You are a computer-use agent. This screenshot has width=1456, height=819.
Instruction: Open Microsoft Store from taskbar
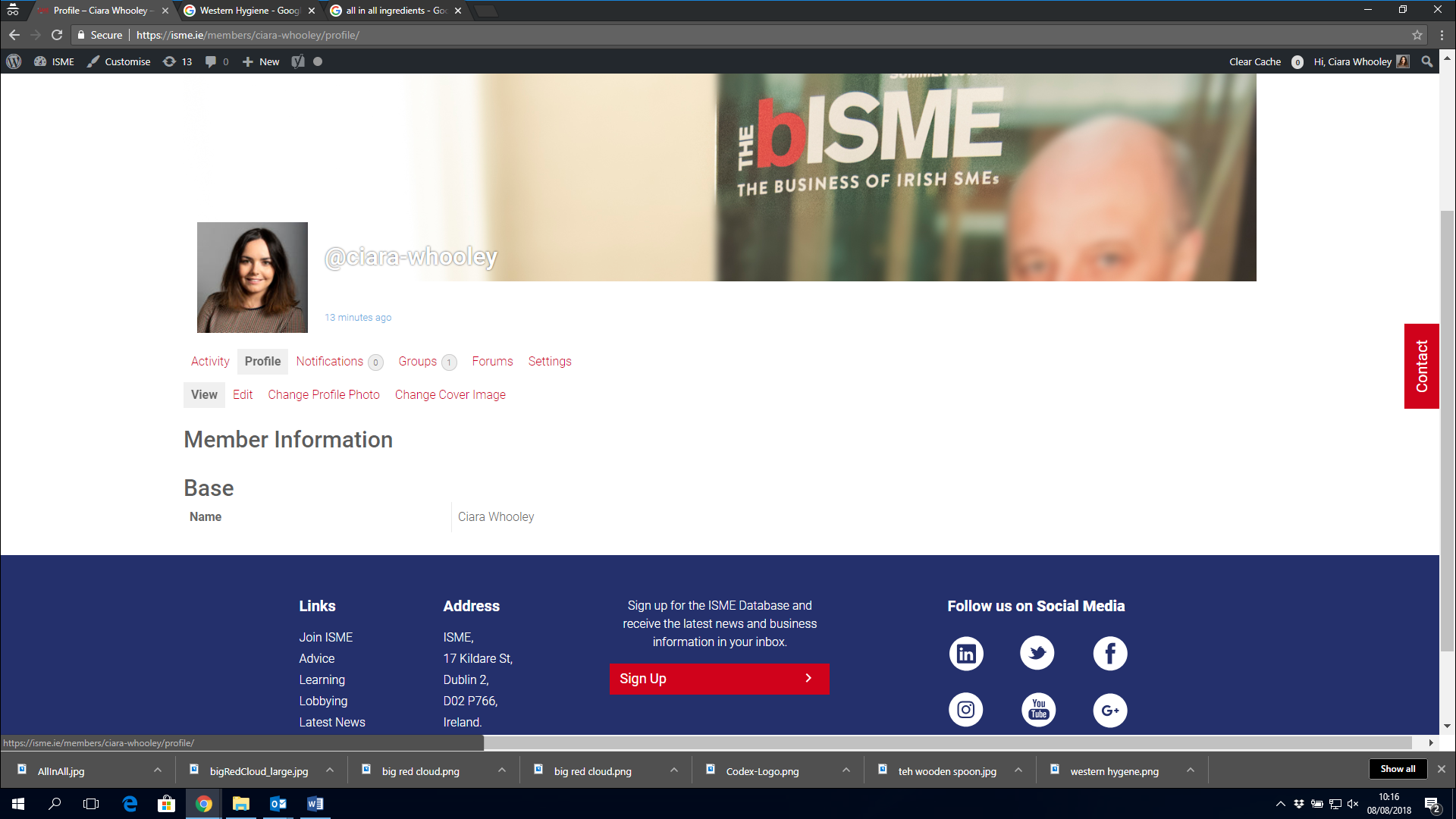click(x=166, y=804)
